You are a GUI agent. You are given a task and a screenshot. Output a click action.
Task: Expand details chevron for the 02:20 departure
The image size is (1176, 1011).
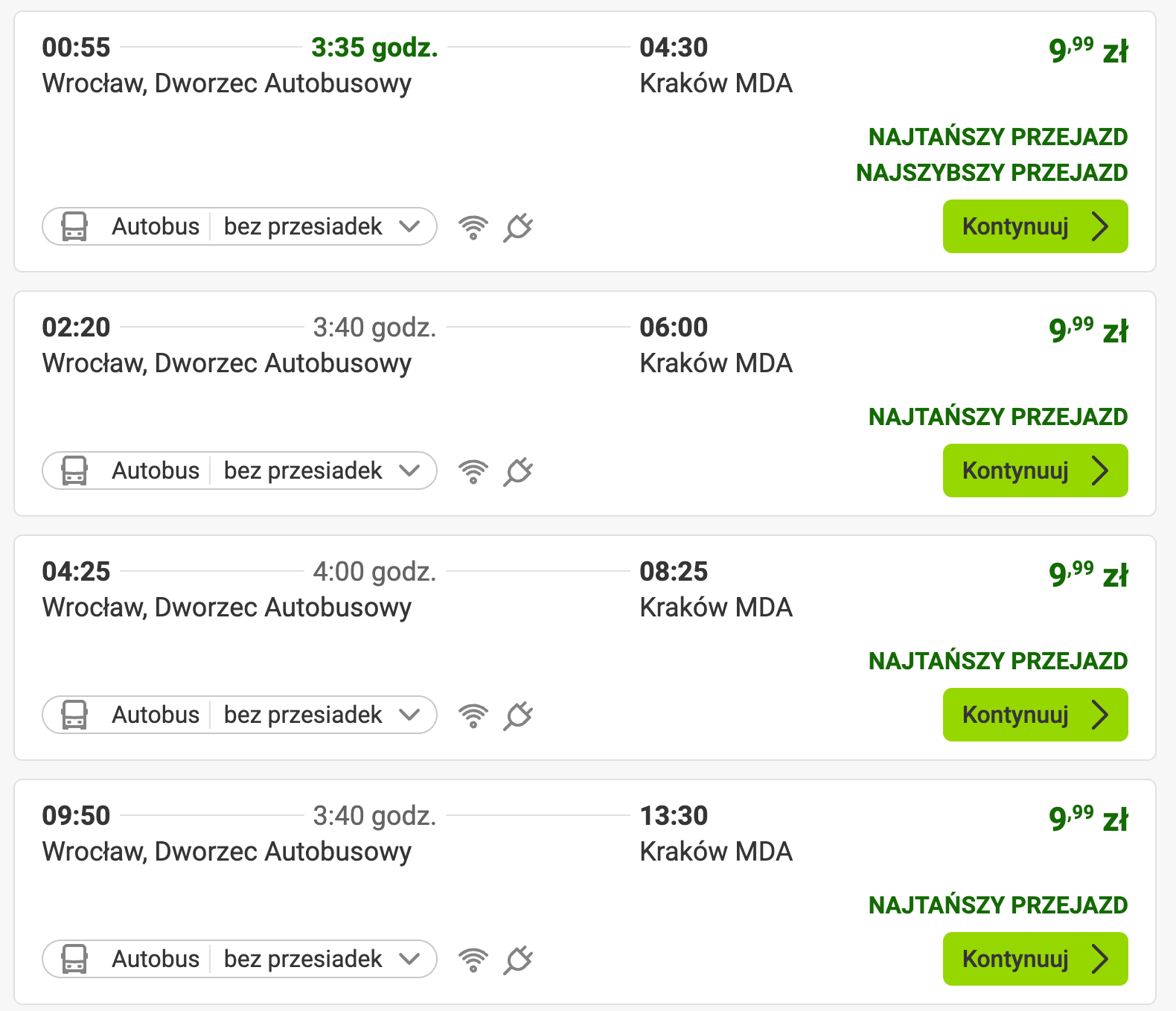point(409,471)
